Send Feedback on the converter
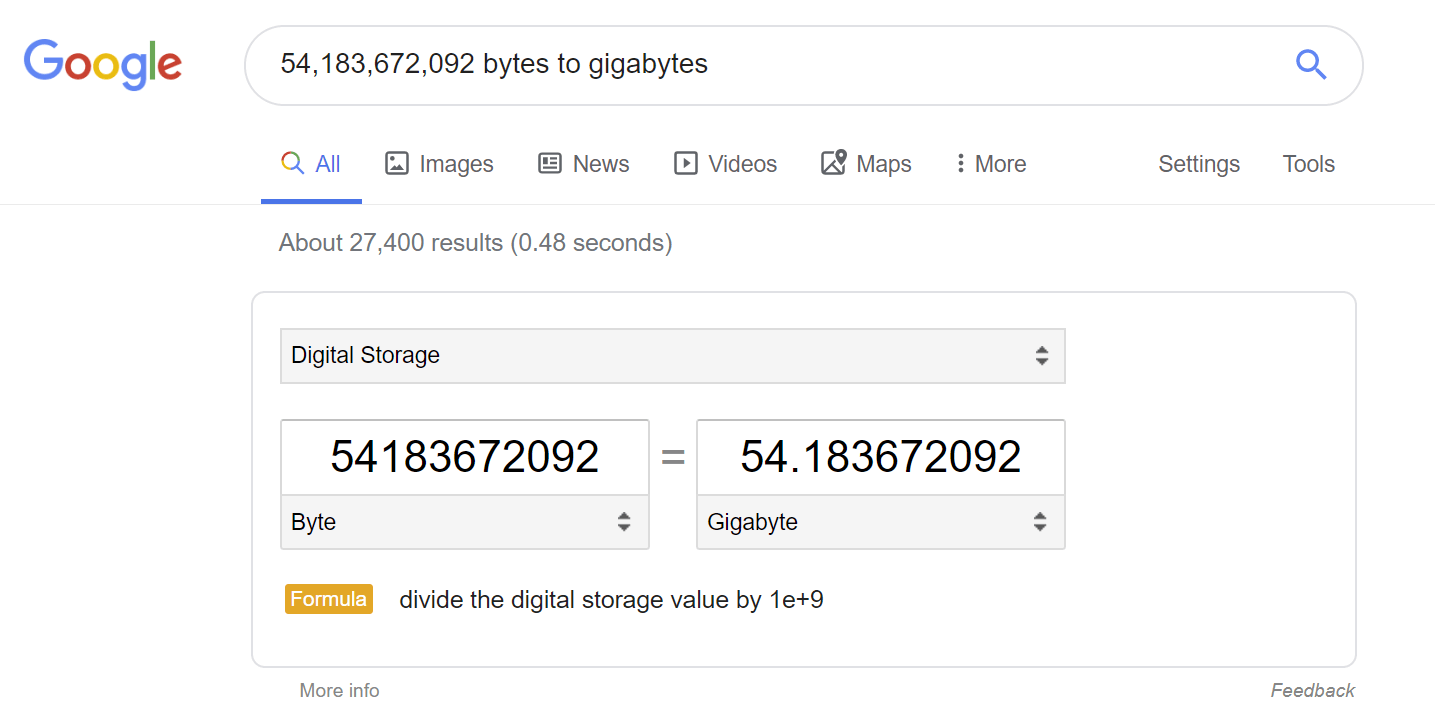This screenshot has height=718, width=1435. 1312,690
